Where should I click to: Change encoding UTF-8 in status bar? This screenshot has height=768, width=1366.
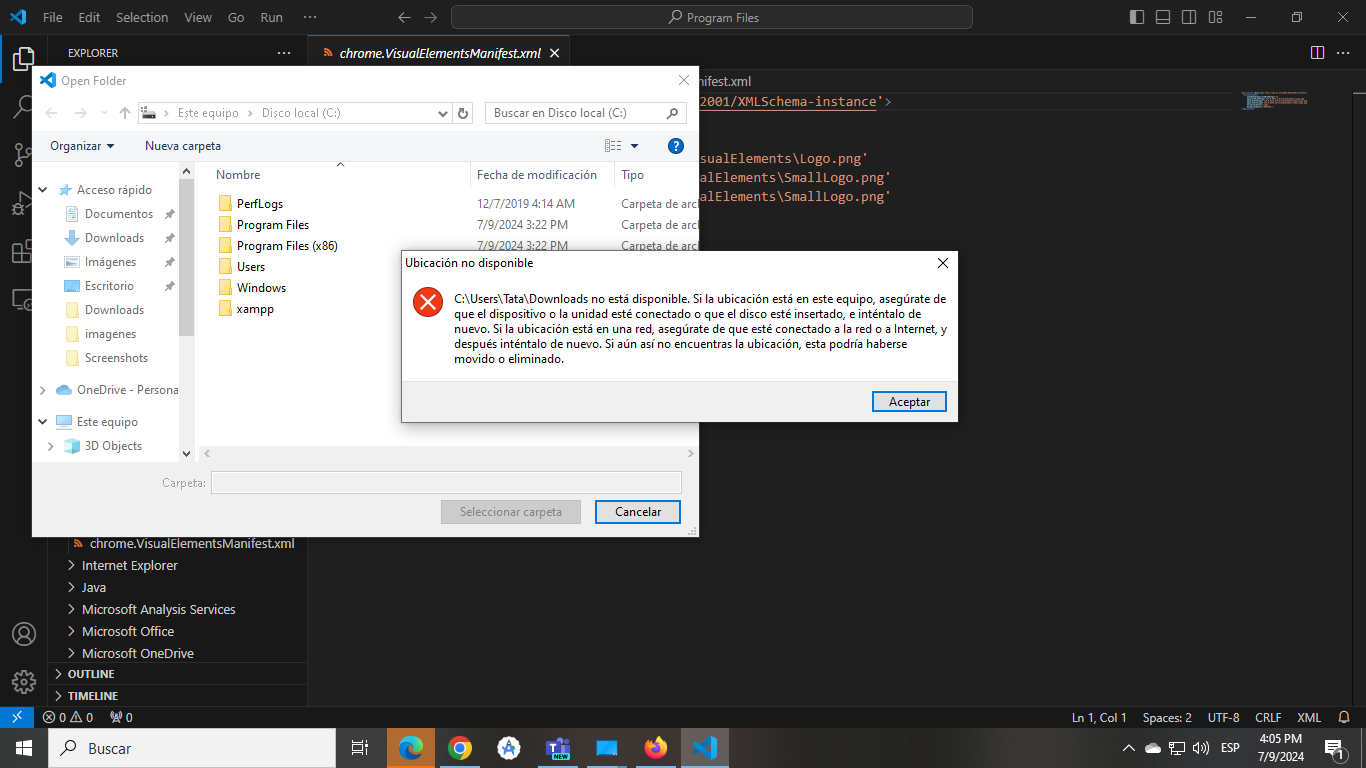1223,717
